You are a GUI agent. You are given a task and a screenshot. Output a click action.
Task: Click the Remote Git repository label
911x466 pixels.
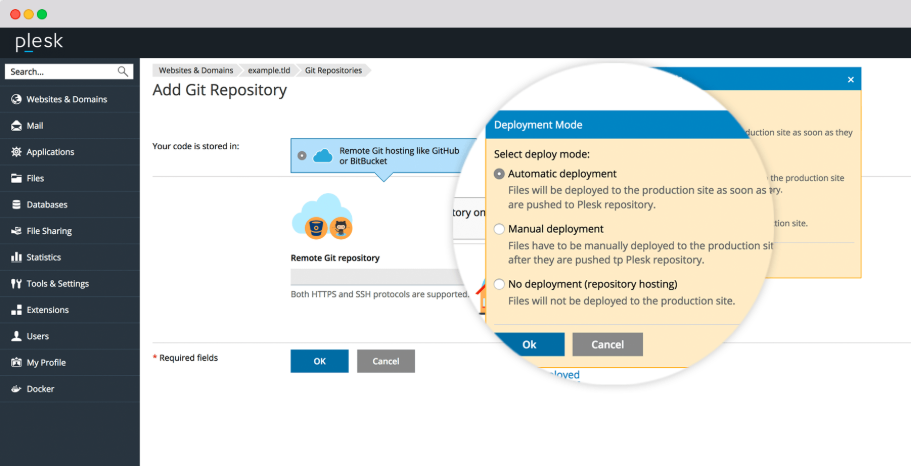pyautogui.click(x=335, y=257)
